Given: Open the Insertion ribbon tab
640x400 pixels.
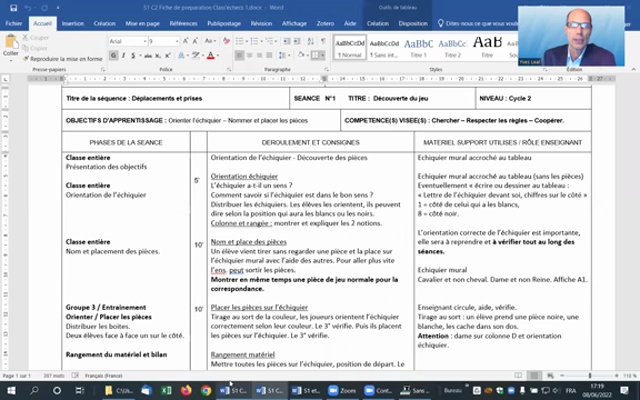Looking at the screenshot, I should coord(72,21).
